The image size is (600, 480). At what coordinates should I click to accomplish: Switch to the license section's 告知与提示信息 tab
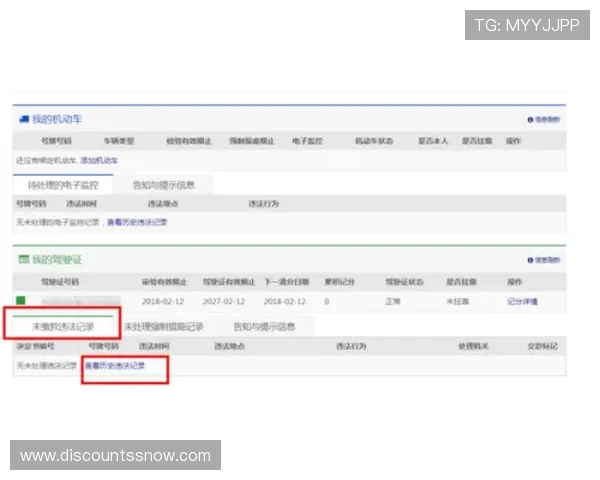click(x=264, y=327)
